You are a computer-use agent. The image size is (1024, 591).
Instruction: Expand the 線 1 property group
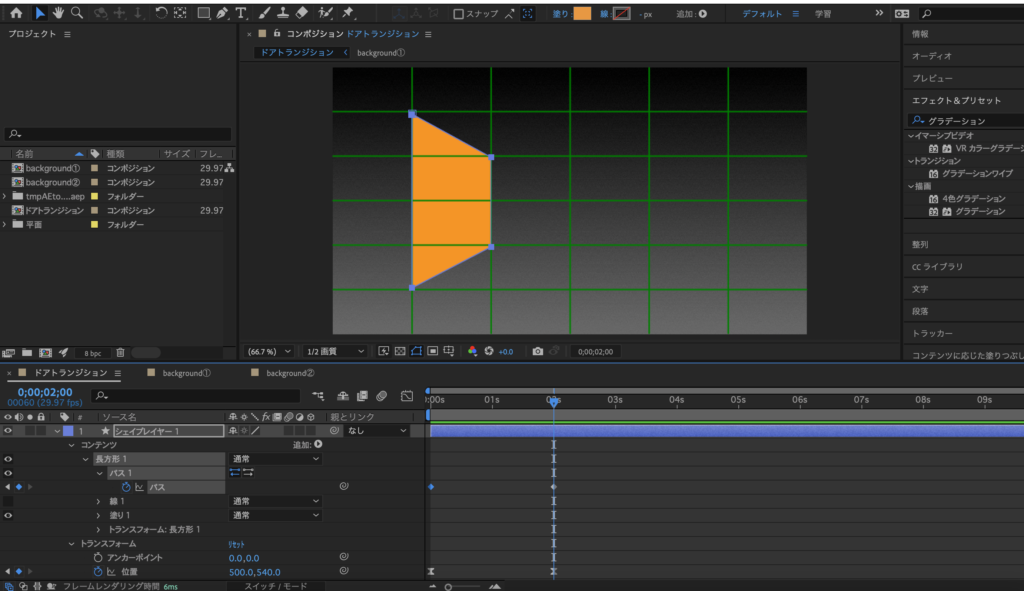coord(98,501)
